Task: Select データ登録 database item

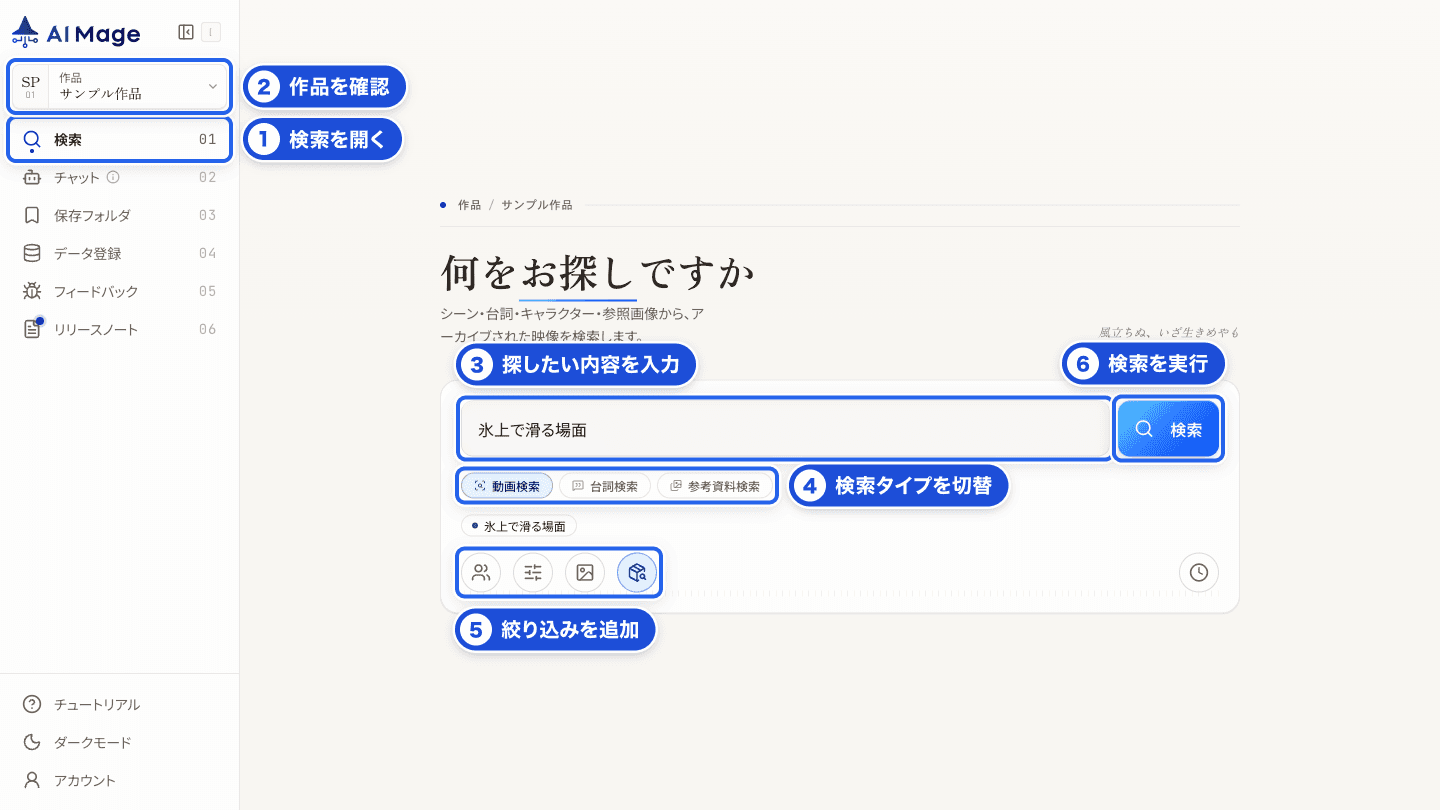Action: 120,254
